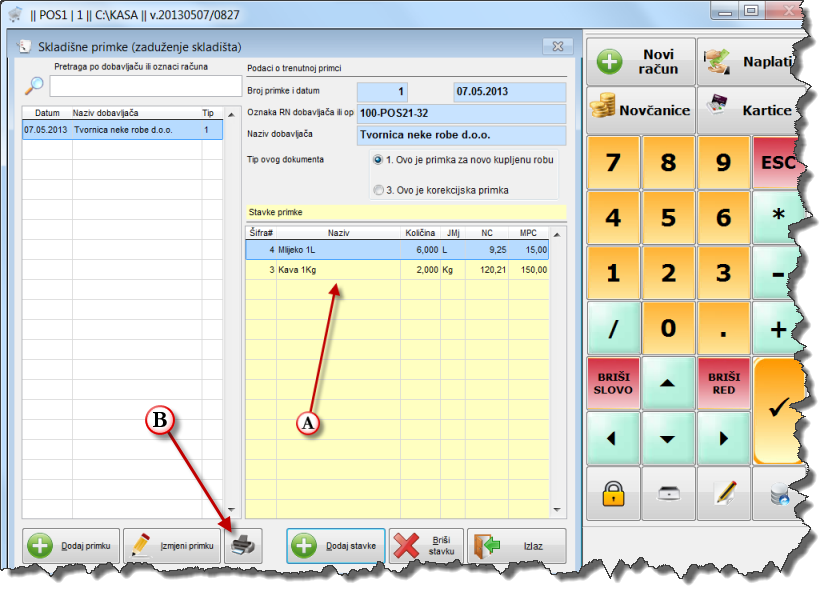Click scroll-down arrow of supplier list

pos(231,510)
